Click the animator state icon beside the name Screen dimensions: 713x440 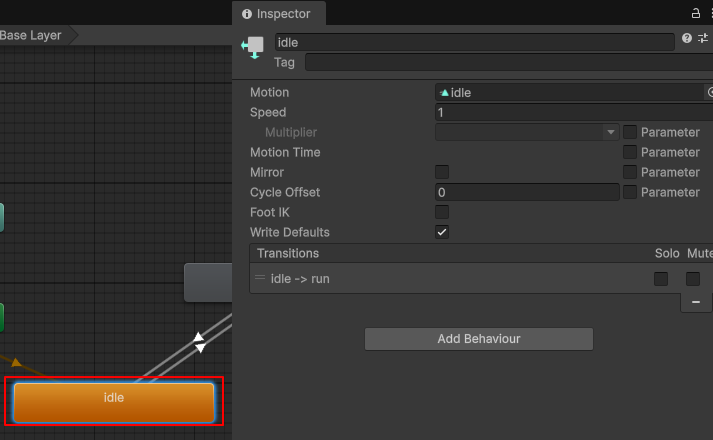tap(253, 48)
